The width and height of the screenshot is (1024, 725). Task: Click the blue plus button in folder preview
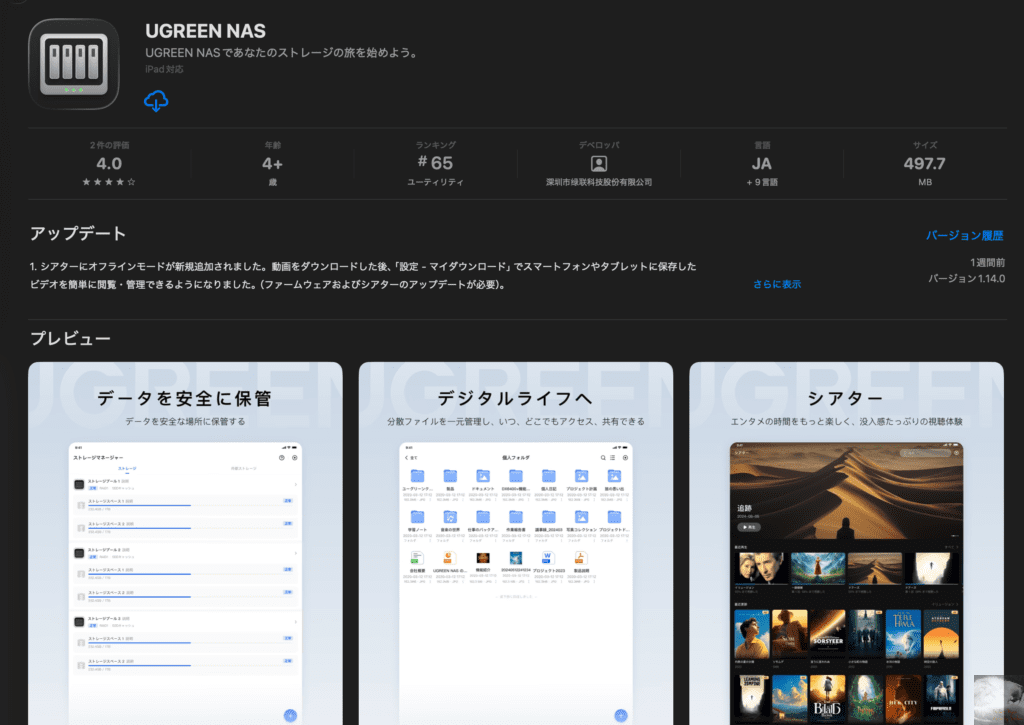pos(620,714)
